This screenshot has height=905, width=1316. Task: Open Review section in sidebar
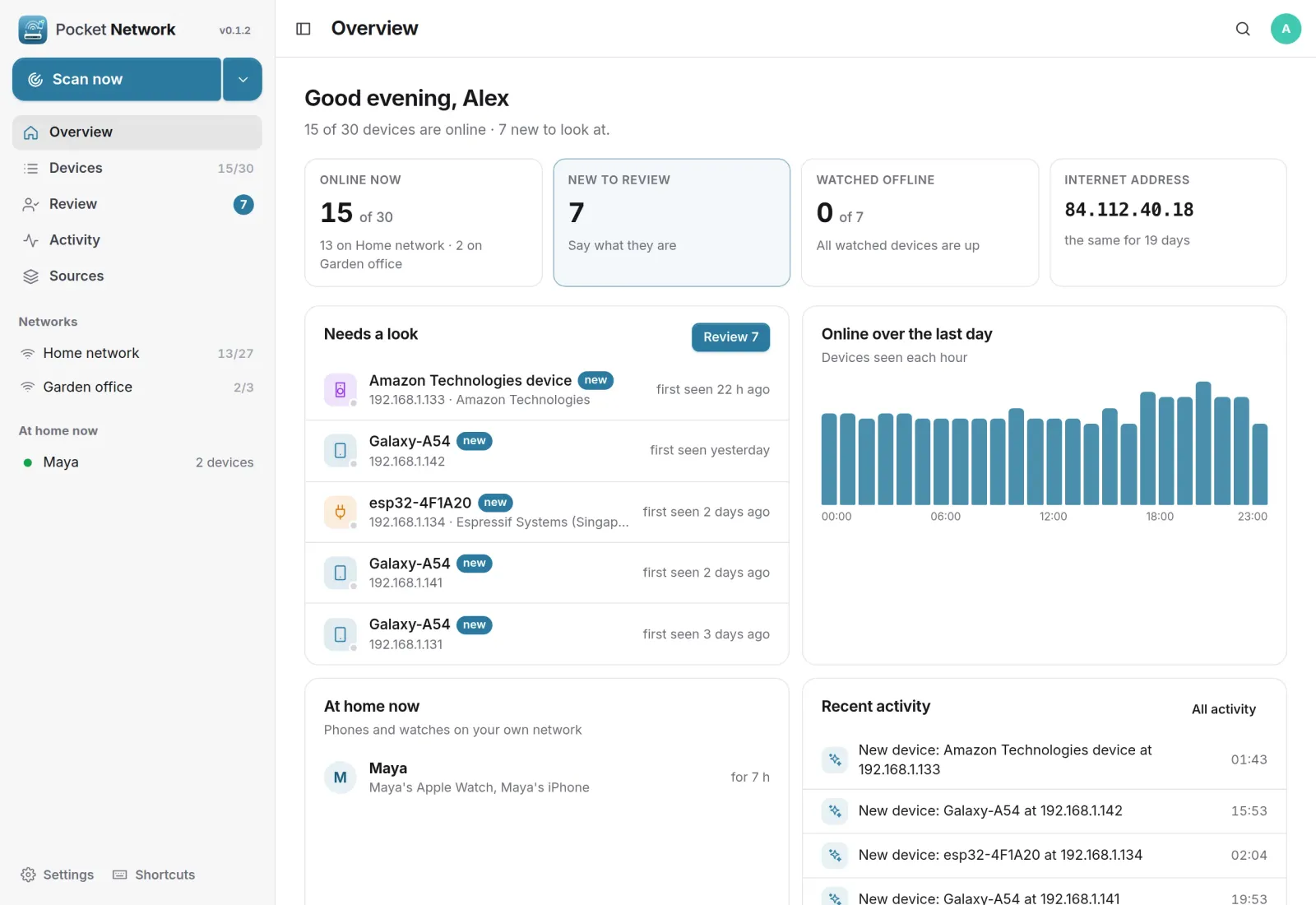[x=137, y=204]
